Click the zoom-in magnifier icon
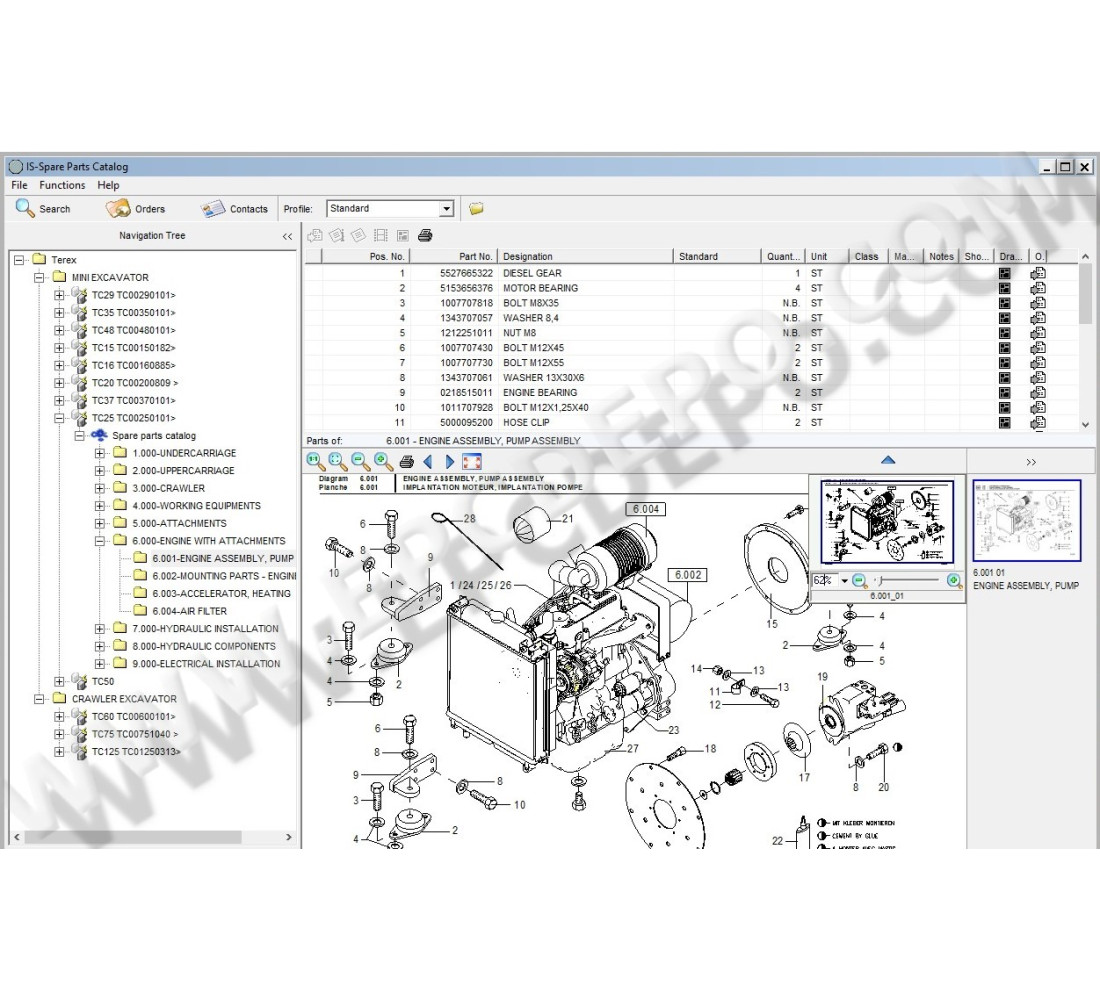This screenshot has width=1100, height=1000. pyautogui.click(x=383, y=461)
